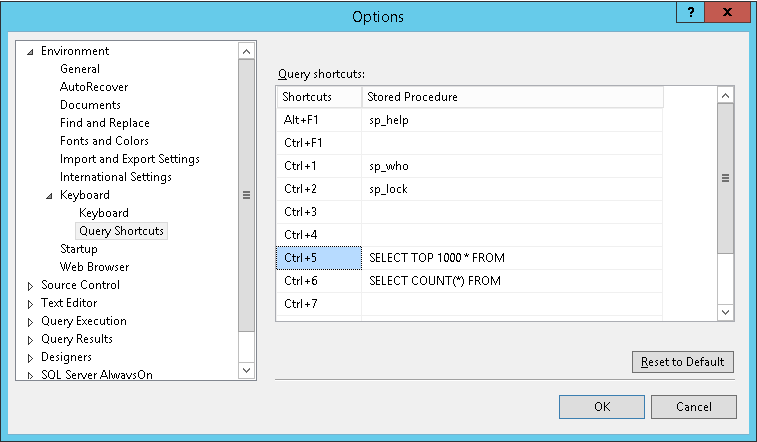This screenshot has width=757, height=442.
Task: Collapse the Keyboard tree node arrow
Action: (49, 196)
